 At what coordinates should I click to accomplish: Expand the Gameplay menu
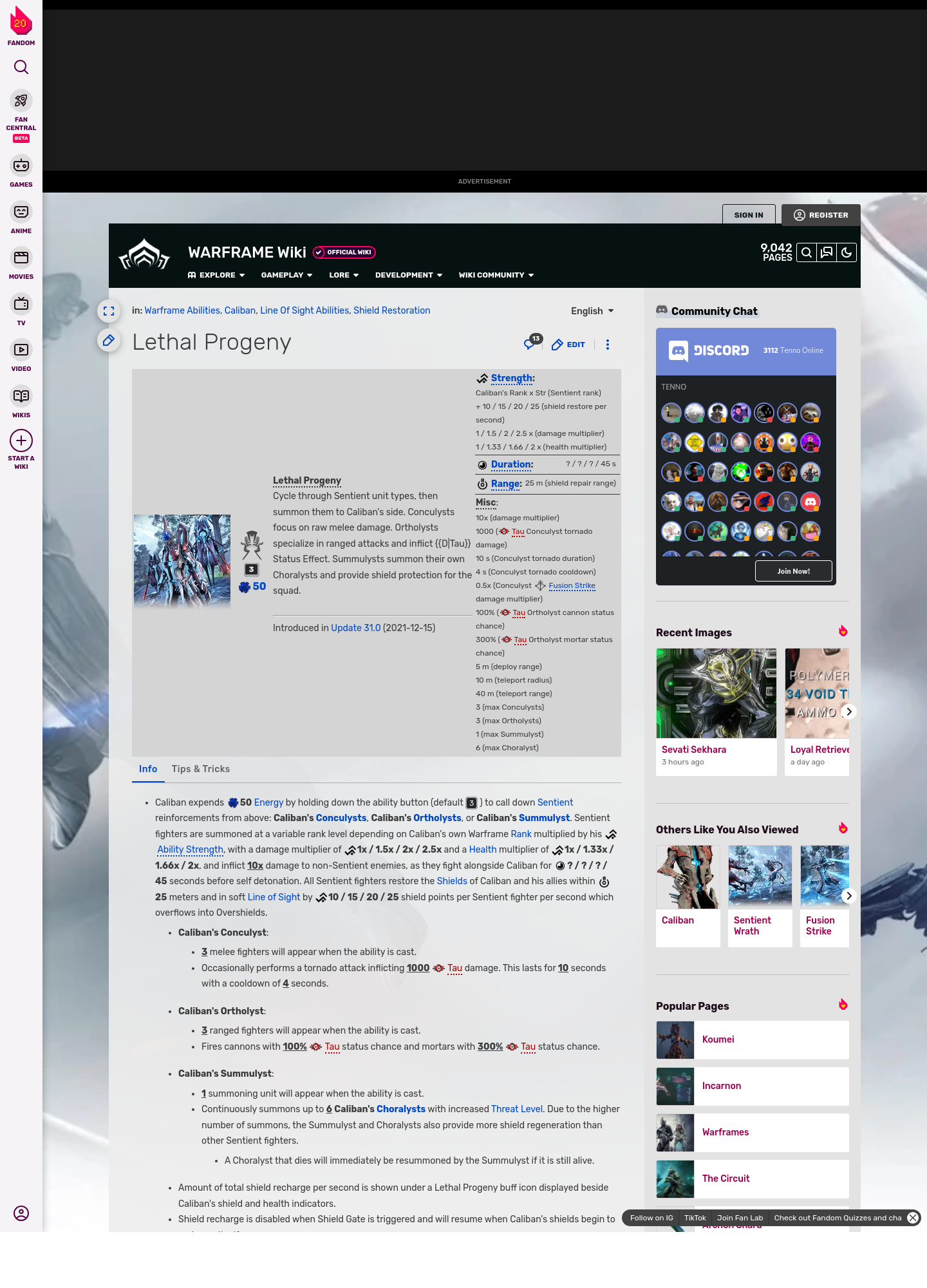tap(286, 275)
